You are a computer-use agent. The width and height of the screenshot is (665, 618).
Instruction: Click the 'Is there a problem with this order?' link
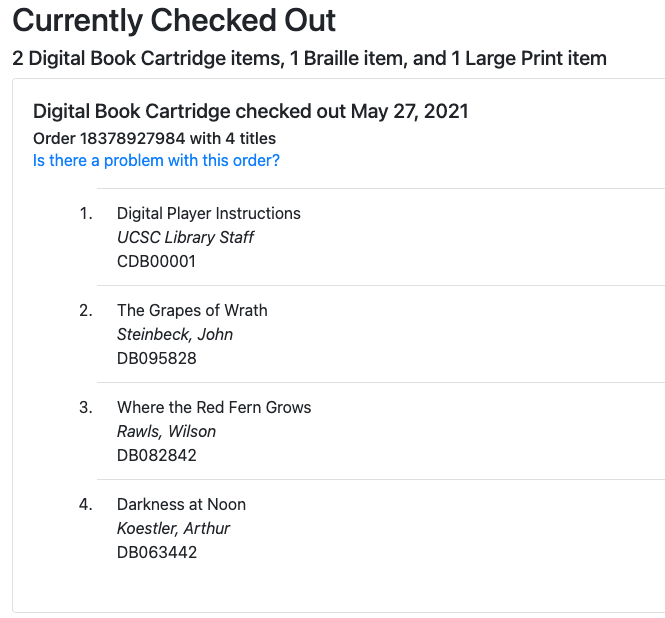pos(156,161)
